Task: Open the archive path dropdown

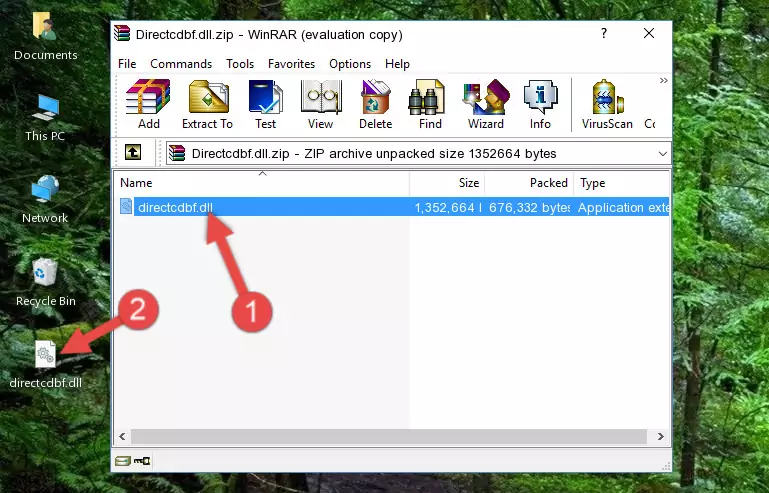Action: click(663, 154)
